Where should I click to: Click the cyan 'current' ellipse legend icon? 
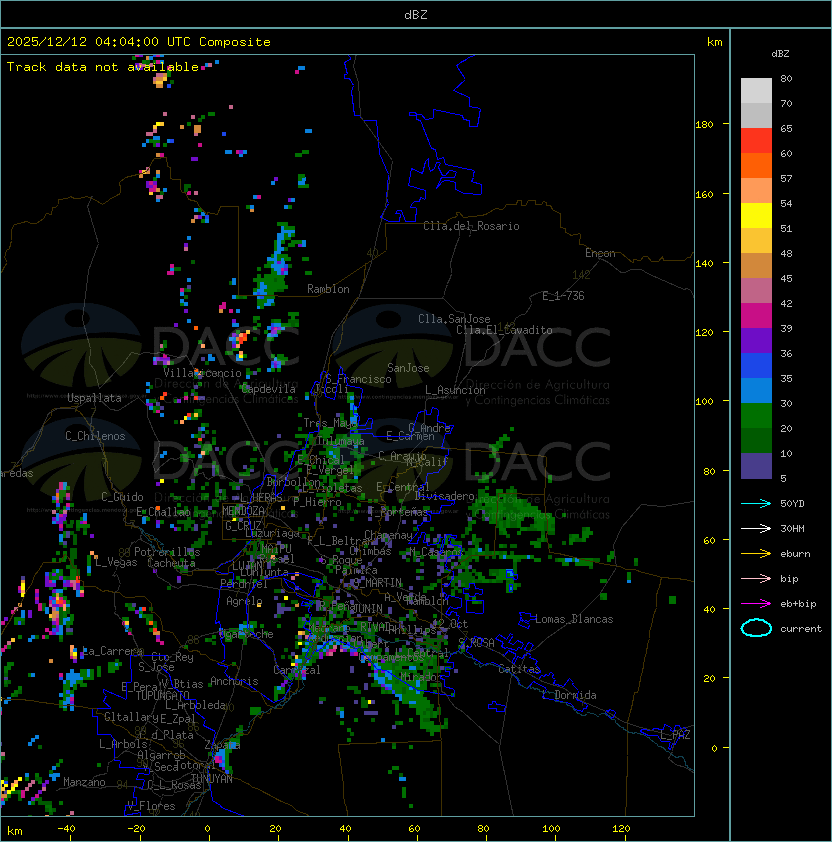(x=756, y=628)
